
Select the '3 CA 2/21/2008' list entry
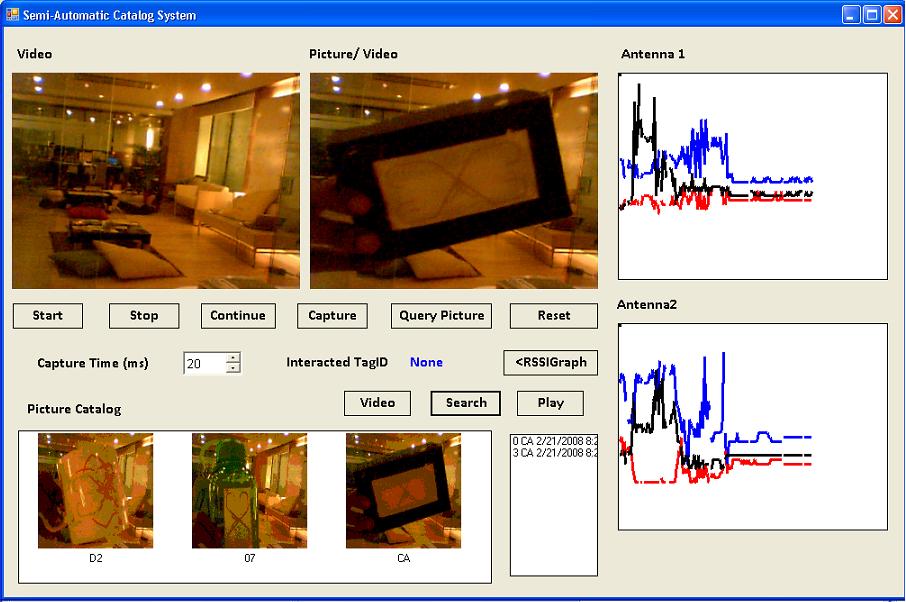coord(553,453)
